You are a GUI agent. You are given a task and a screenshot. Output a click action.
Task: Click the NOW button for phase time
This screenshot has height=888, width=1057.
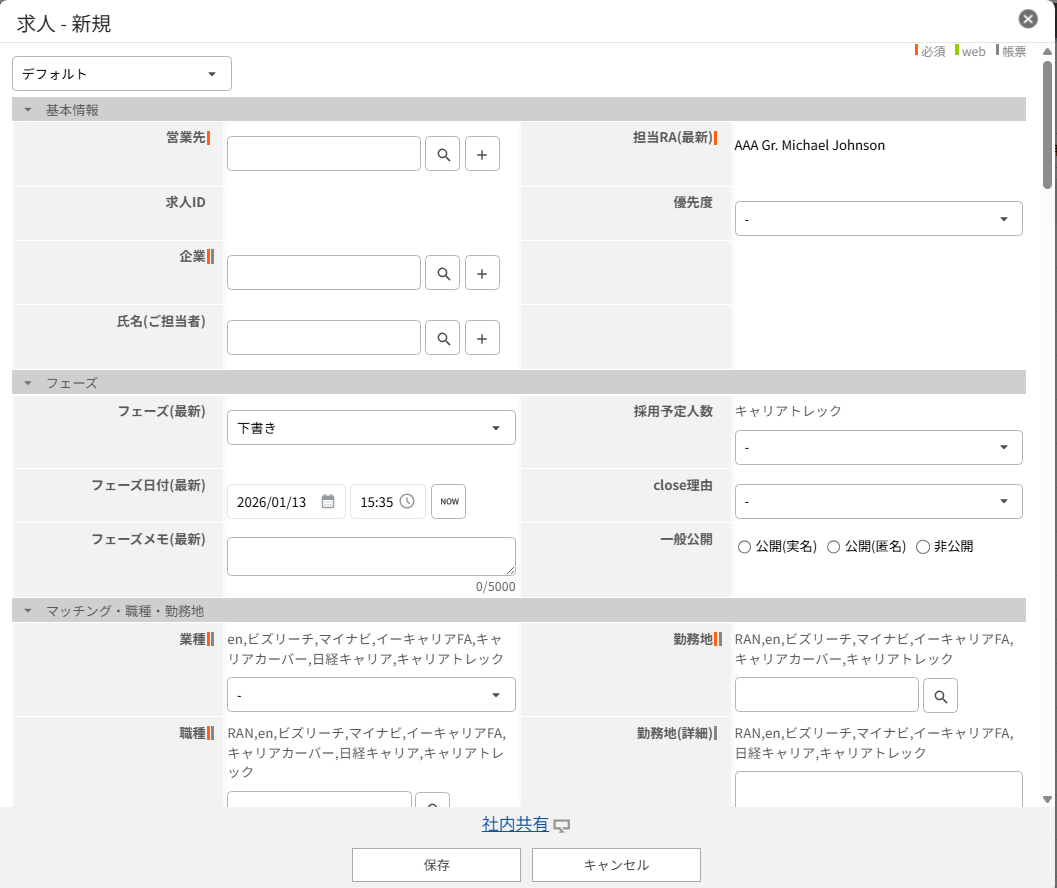[x=448, y=502]
